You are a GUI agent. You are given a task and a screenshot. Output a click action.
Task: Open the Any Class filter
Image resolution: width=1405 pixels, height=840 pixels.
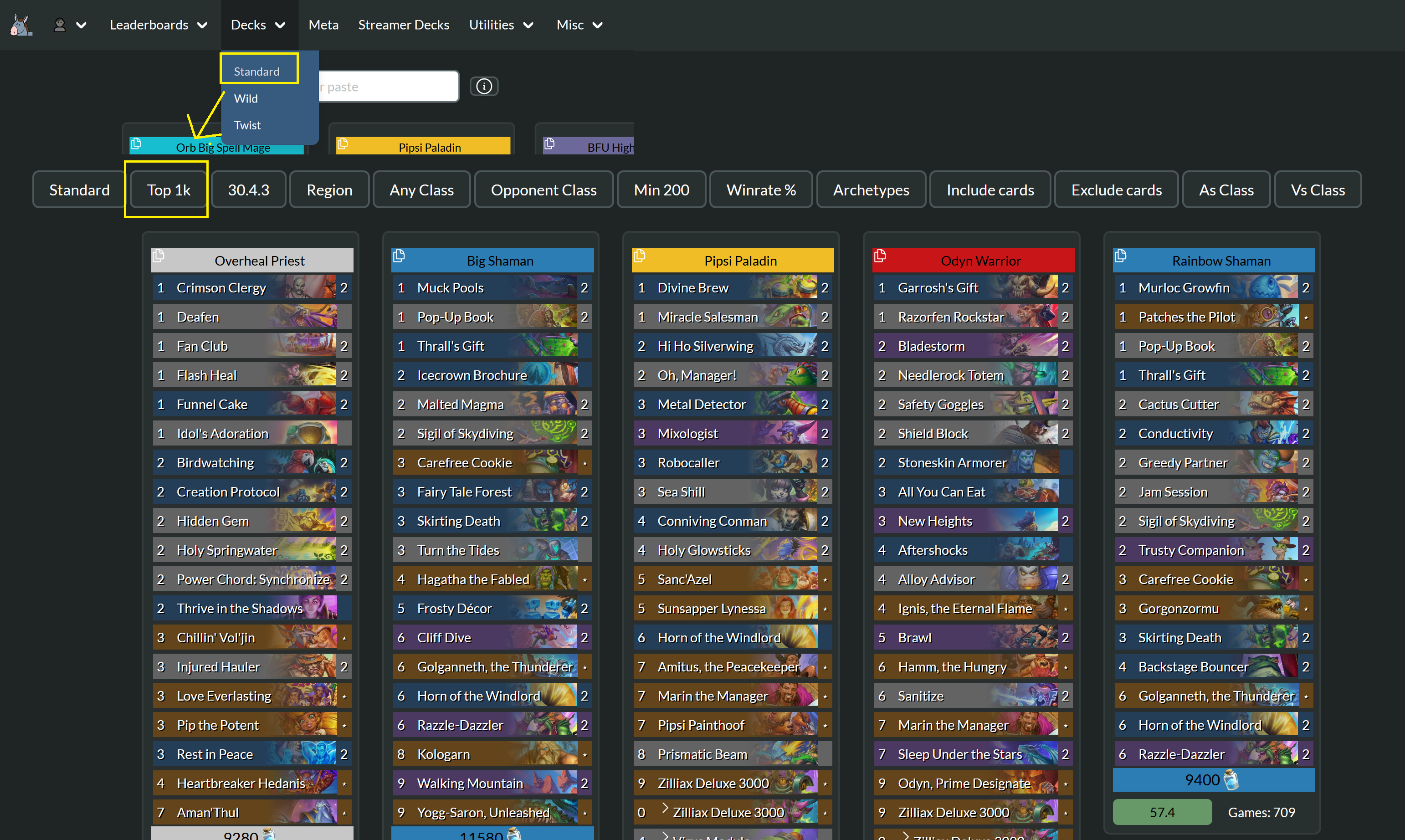(422, 190)
